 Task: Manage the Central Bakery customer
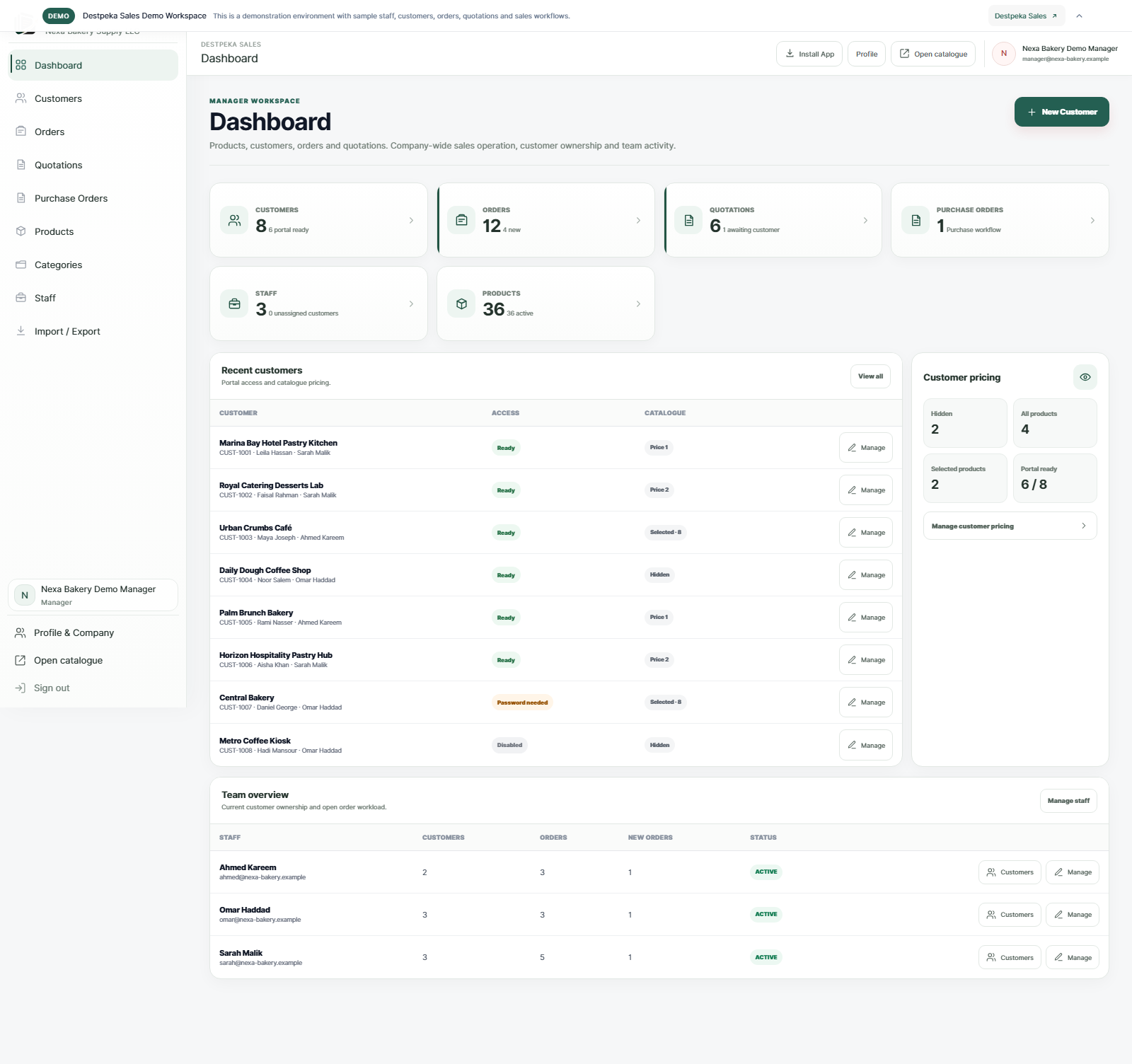pos(866,702)
